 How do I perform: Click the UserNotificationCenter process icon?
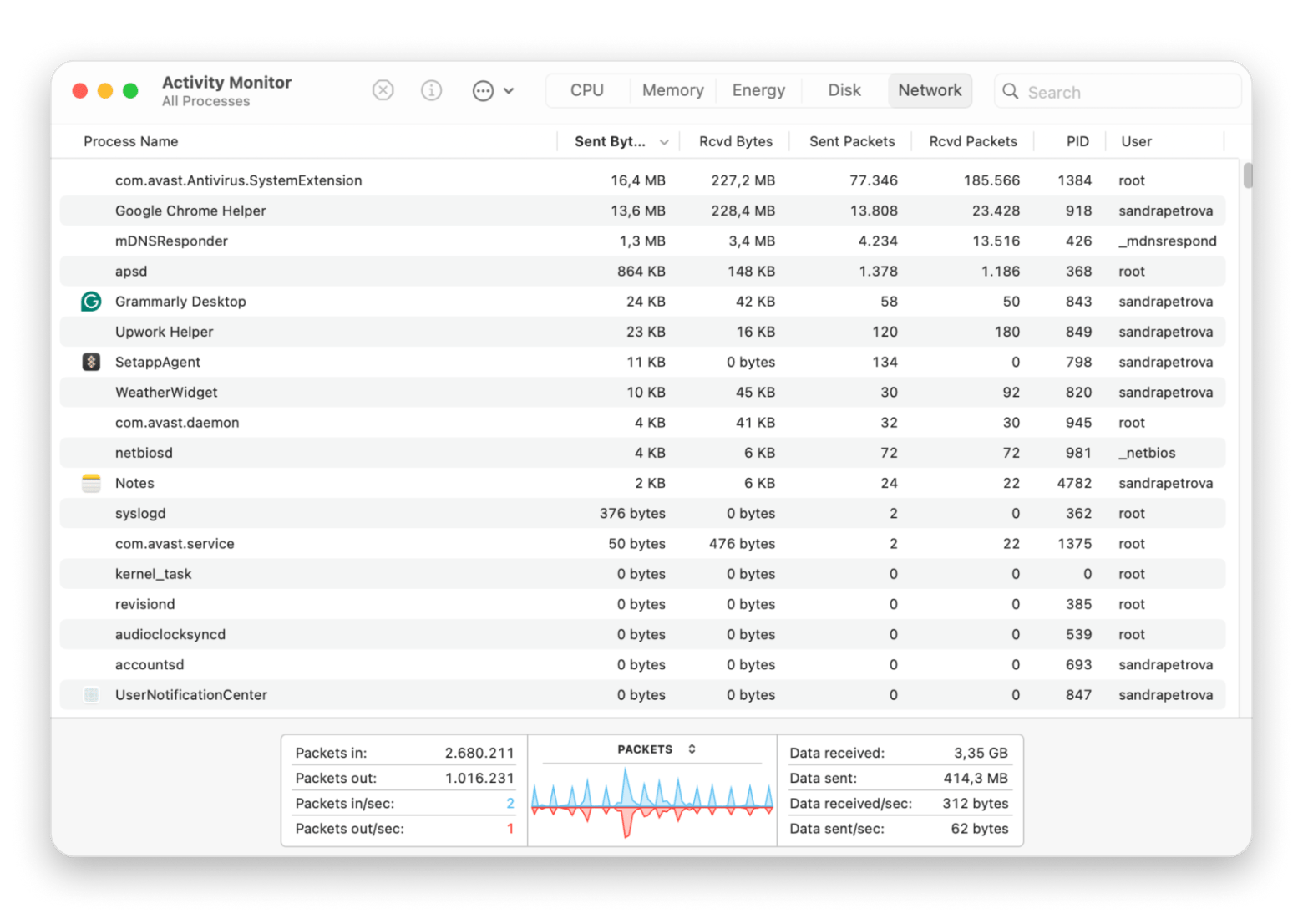coord(91,695)
